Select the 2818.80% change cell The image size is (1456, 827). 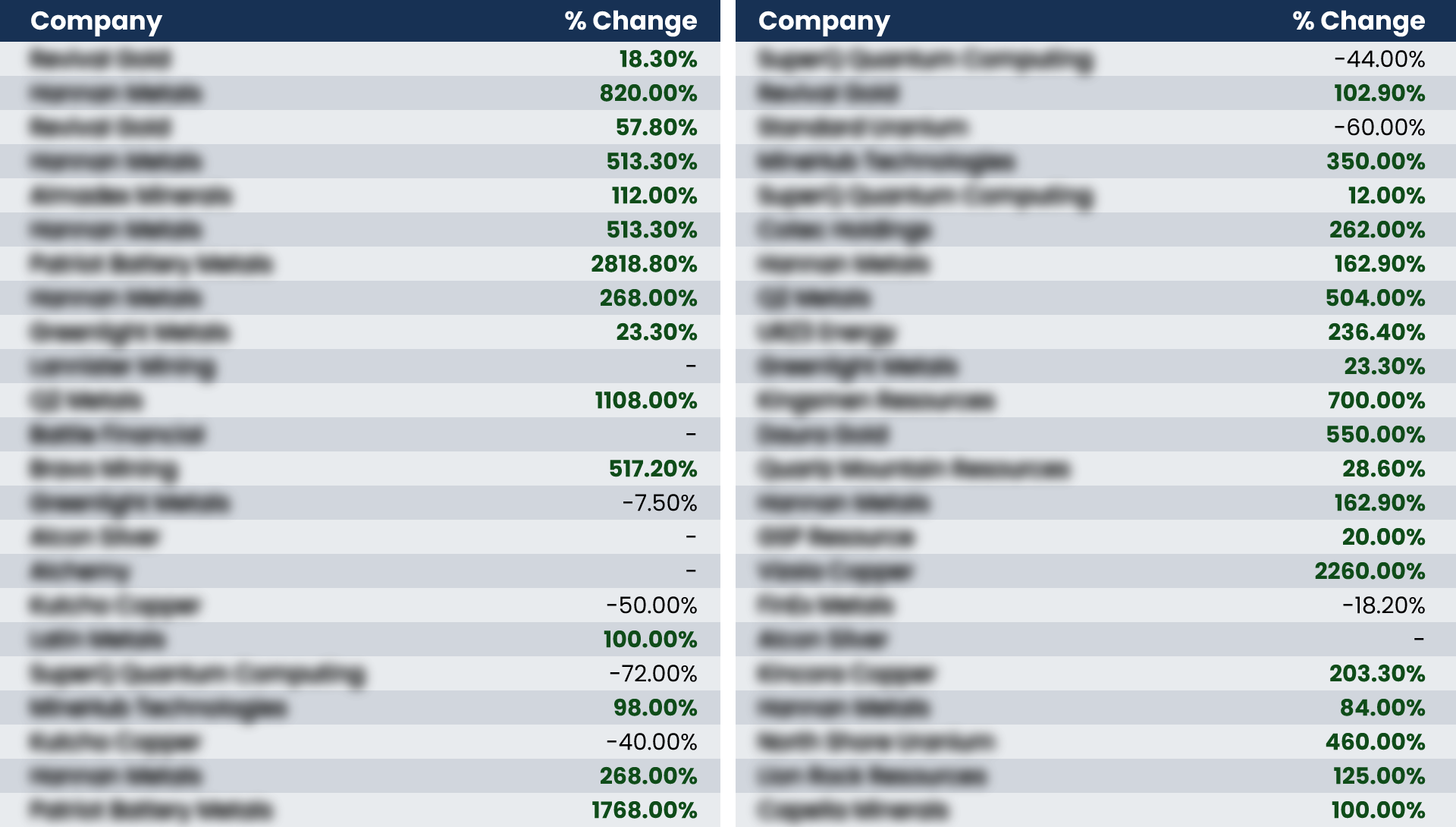coord(644,264)
